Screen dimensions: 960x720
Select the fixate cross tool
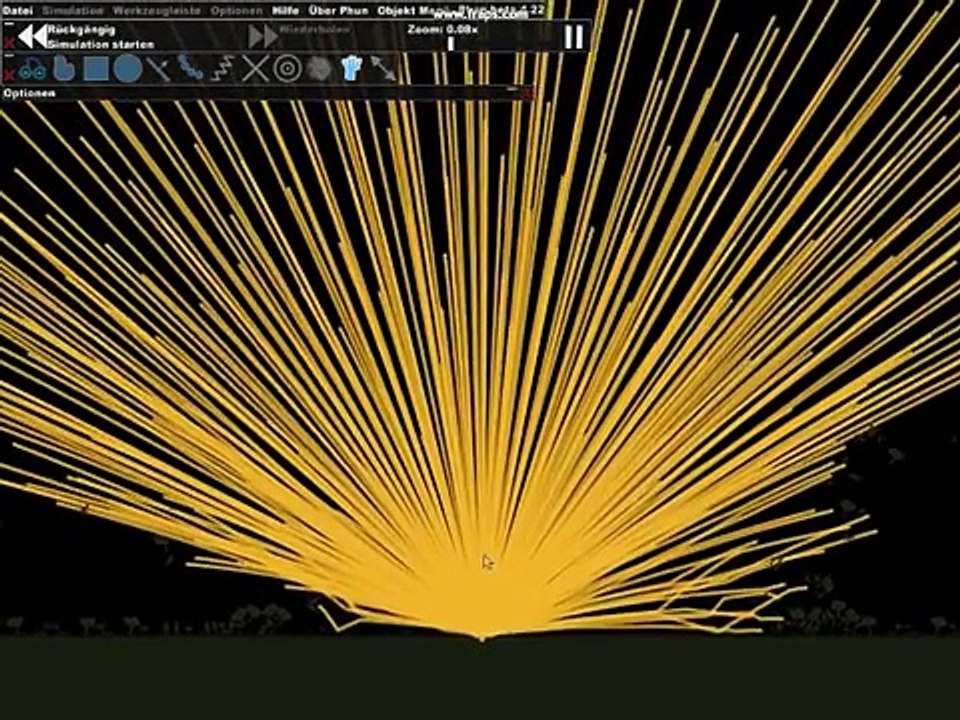255,69
